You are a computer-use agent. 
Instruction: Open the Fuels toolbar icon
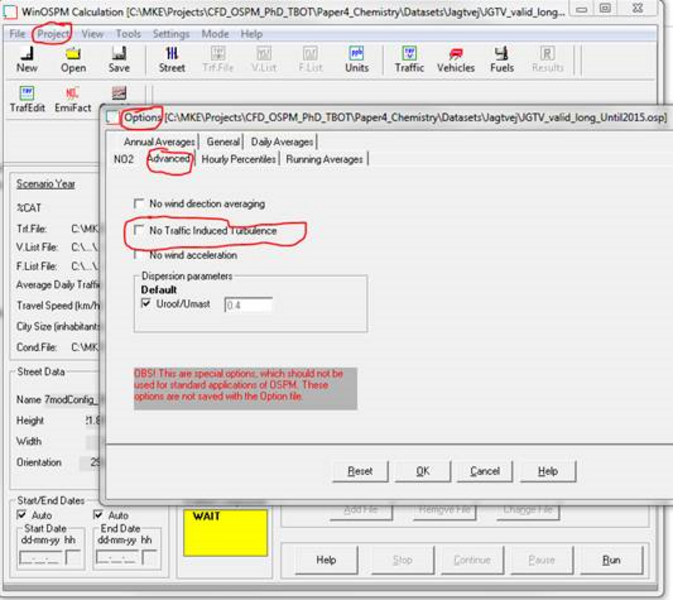501,58
